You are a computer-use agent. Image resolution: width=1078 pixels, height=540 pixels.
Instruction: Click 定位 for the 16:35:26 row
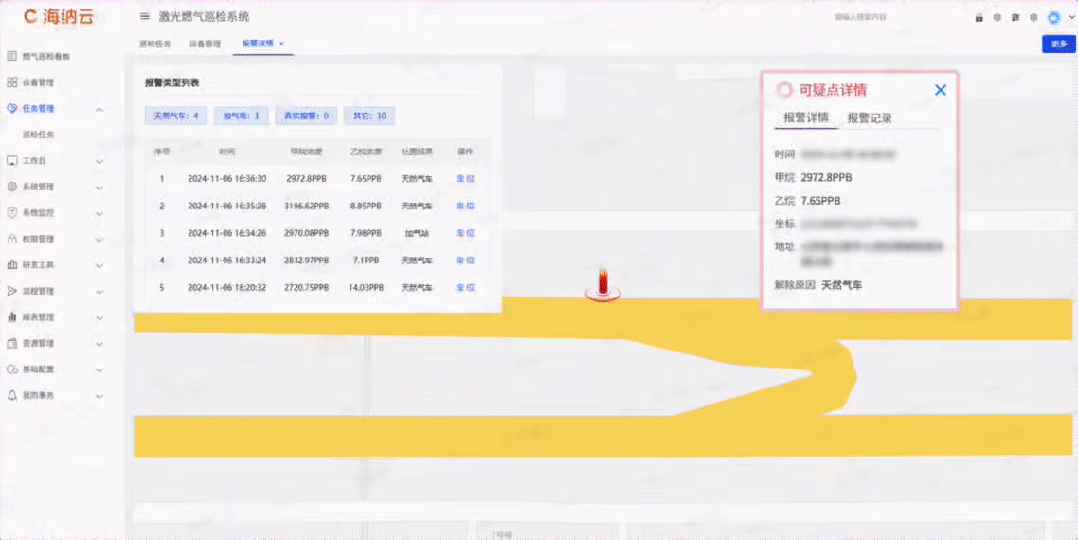pos(465,206)
